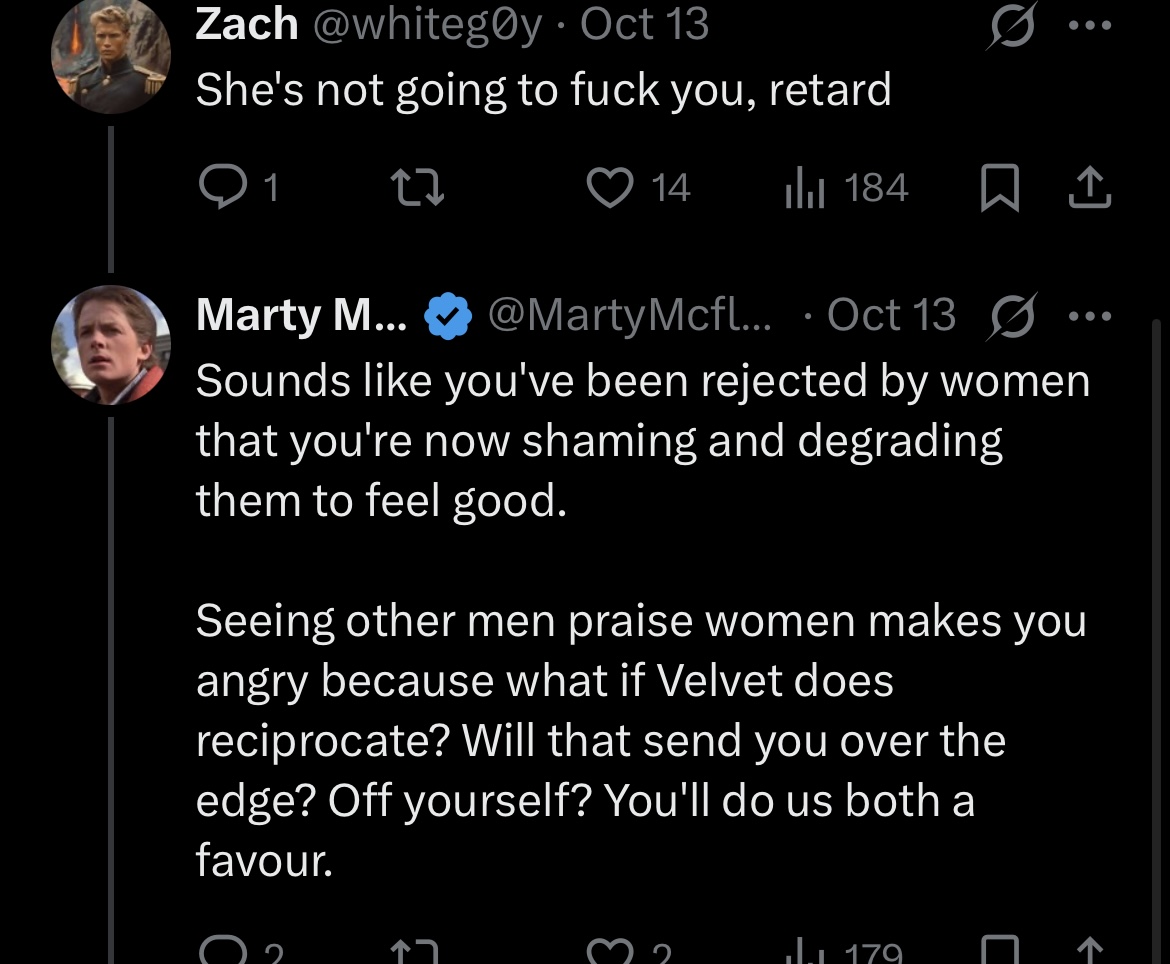Open Oct 13 timestamp on Marty's tweet
1170x964 pixels.
[891, 315]
